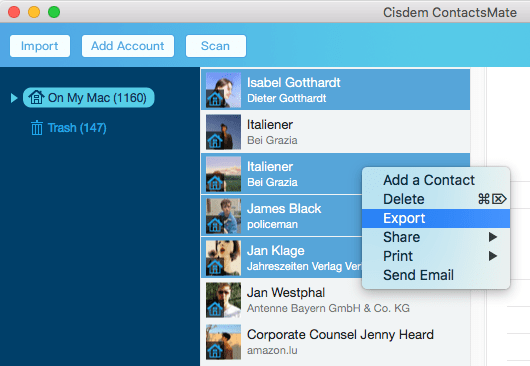The width and height of the screenshot is (530, 366).
Task: Click house badge on James Black's photo
Action: pyautogui.click(x=215, y=225)
